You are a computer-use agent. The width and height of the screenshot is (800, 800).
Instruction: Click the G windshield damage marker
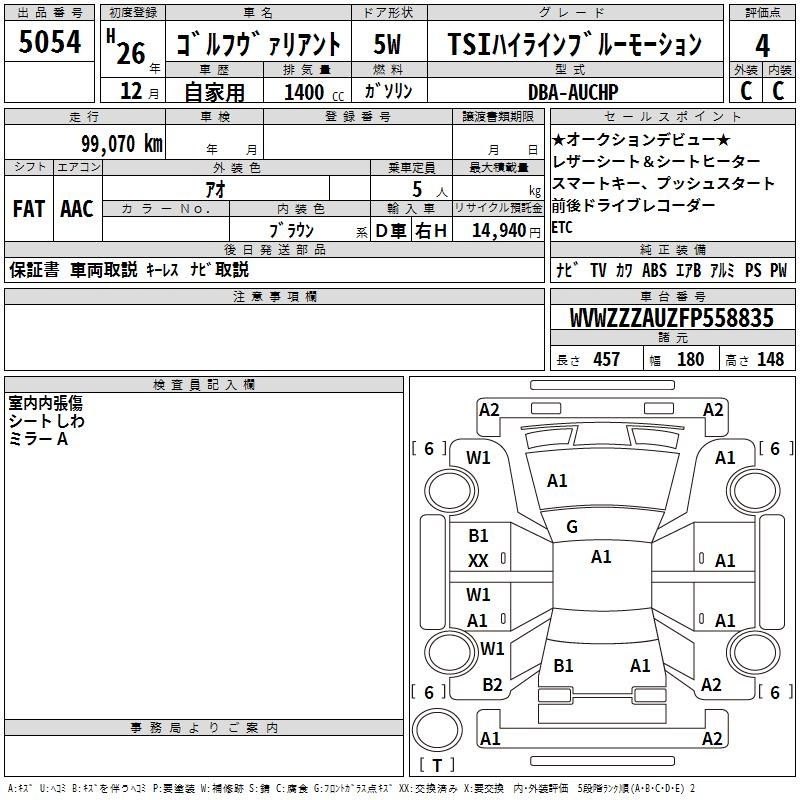572,527
